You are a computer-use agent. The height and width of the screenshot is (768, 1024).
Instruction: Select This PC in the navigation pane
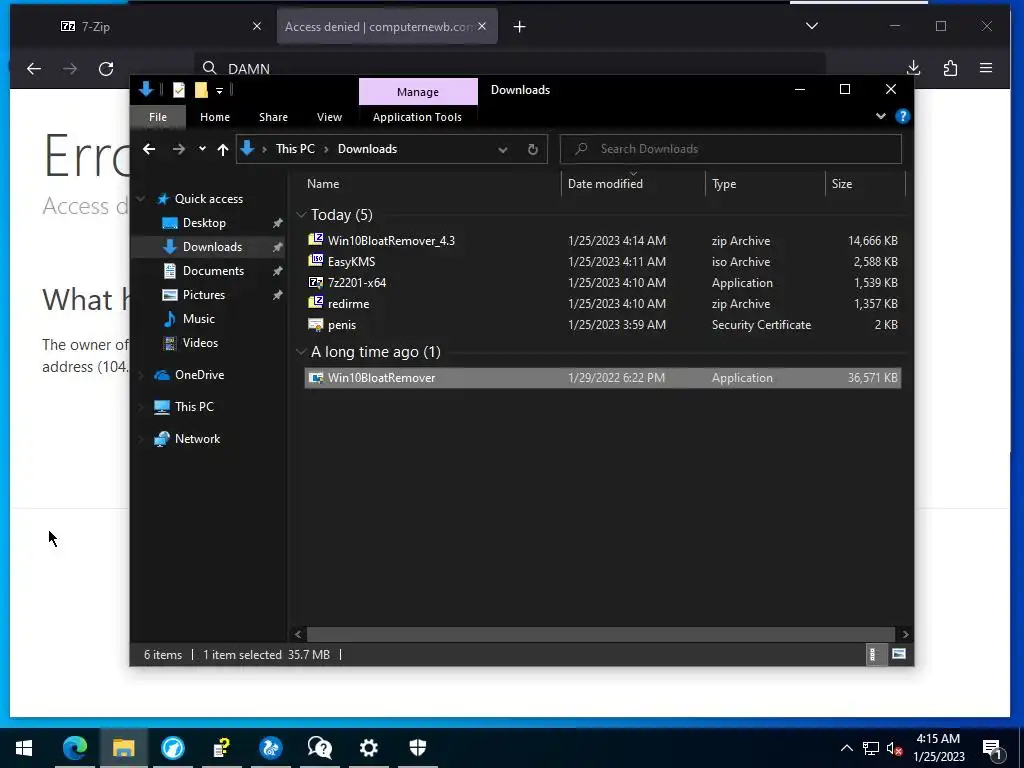coord(193,407)
